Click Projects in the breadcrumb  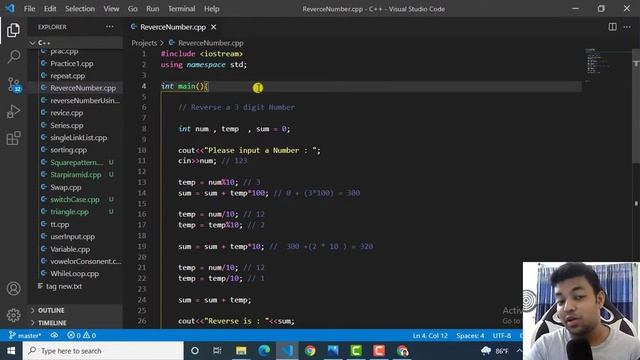click(x=144, y=43)
